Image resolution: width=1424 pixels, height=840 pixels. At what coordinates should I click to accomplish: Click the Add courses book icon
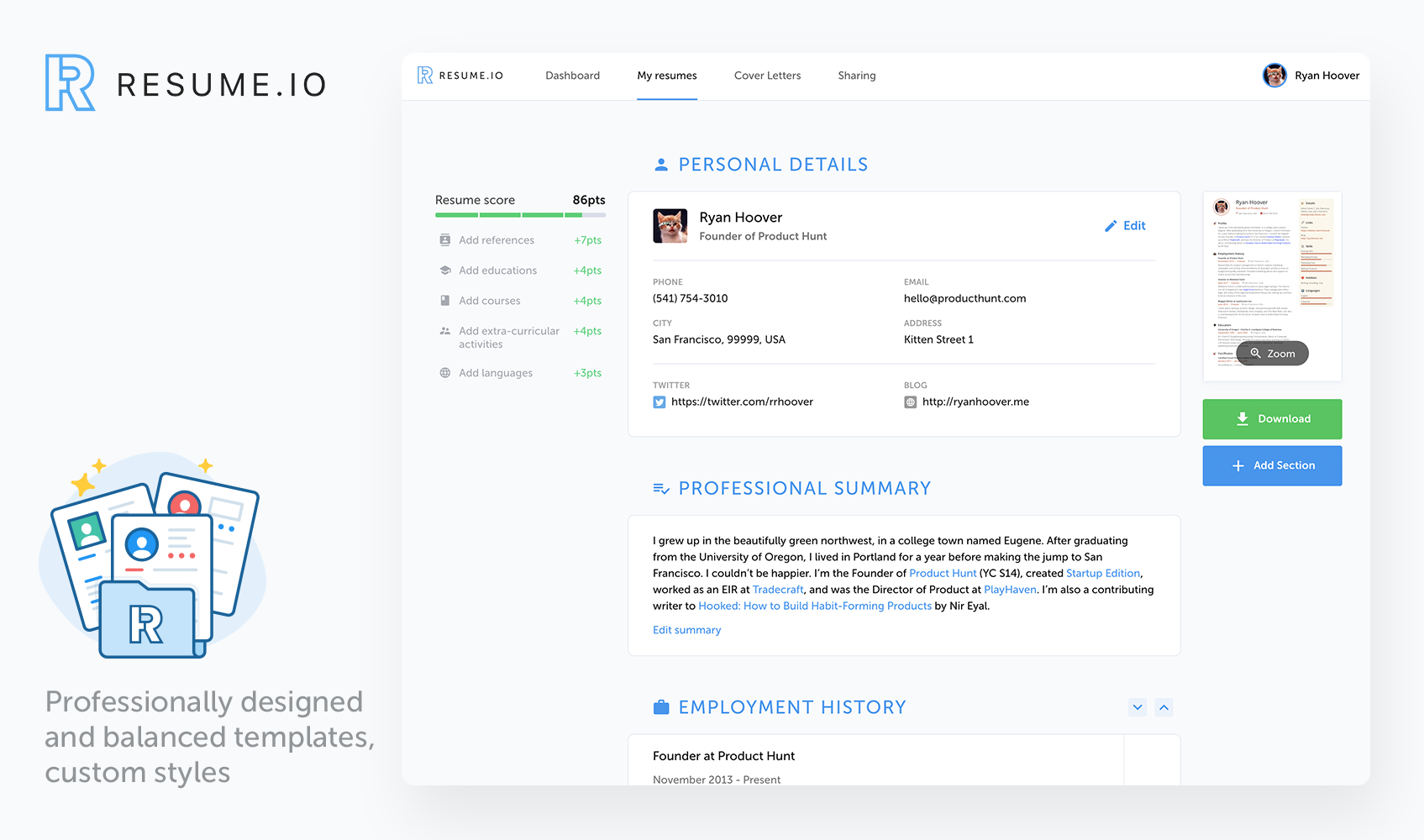[444, 300]
